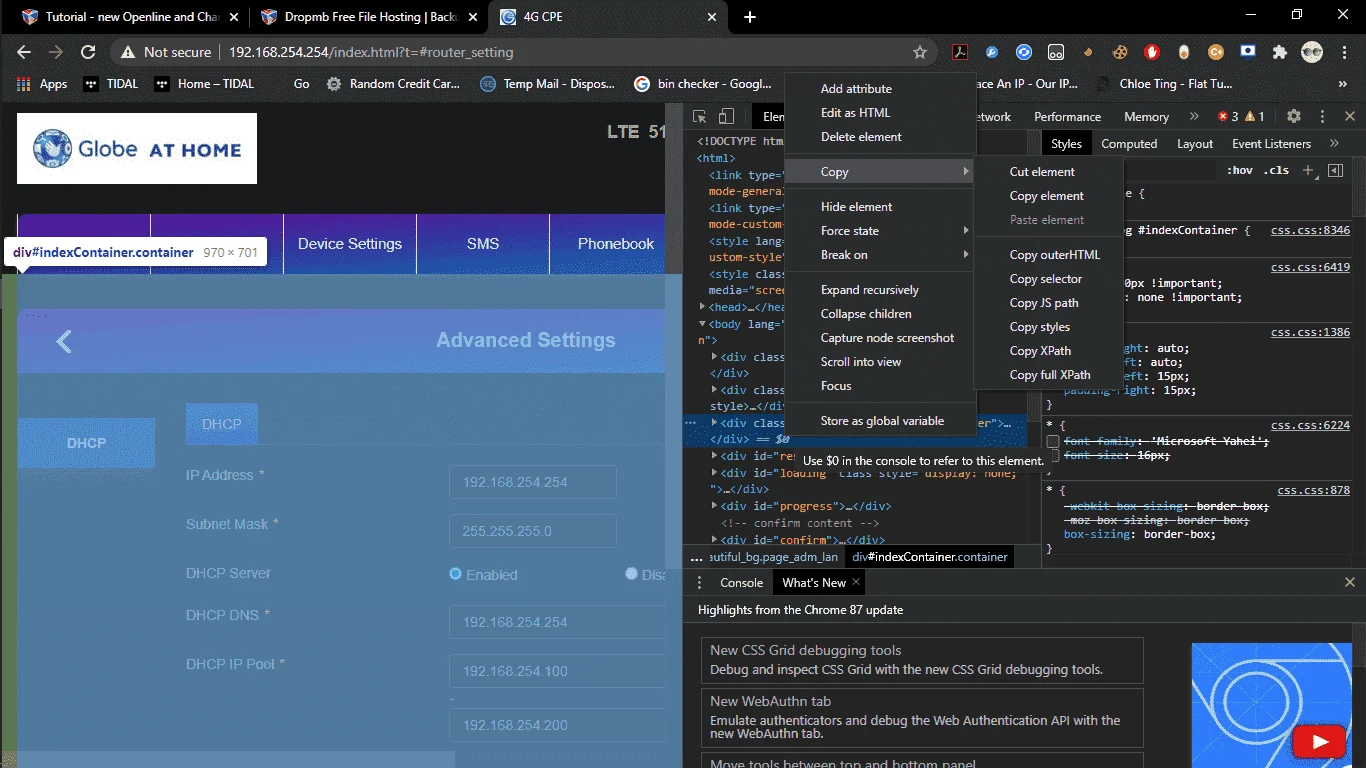Open the Apps shortcut in bookmarks bar
Viewport: 1366px width, 768px height.
click(x=41, y=84)
